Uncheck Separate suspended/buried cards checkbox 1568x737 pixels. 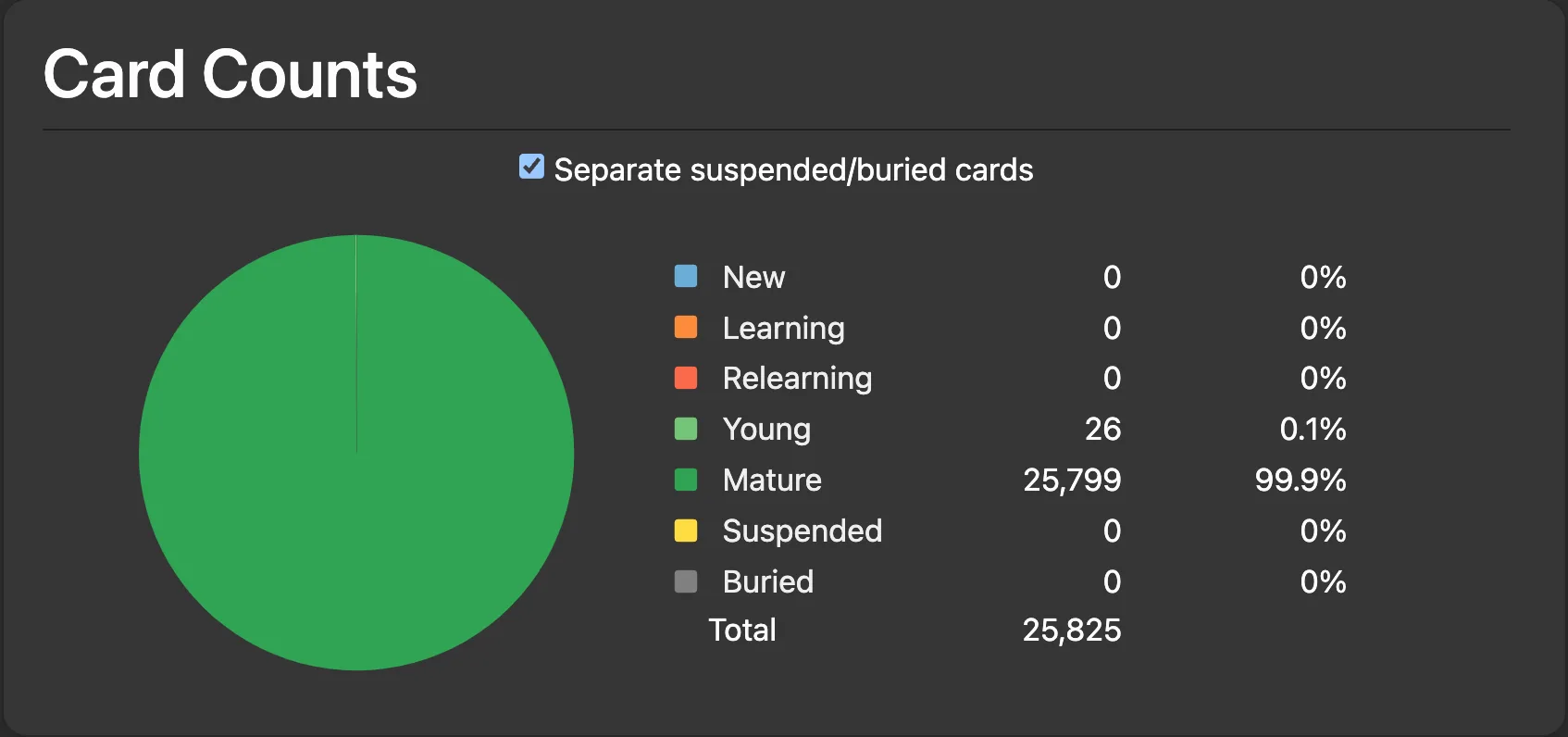pos(531,167)
